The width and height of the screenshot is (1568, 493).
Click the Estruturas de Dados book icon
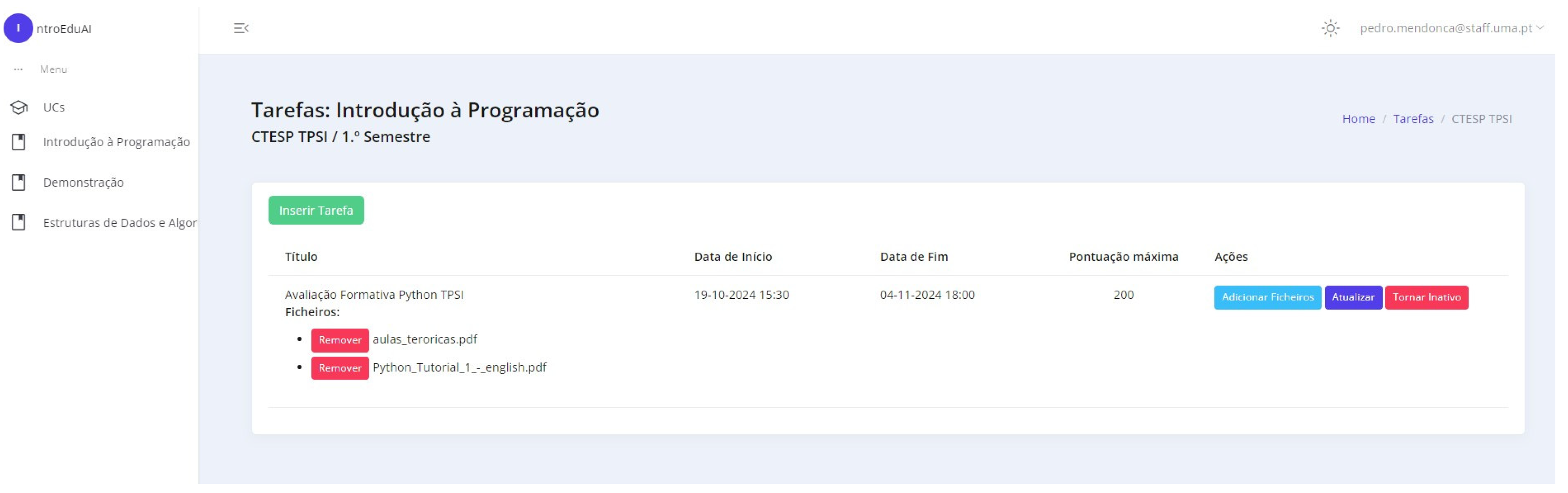coord(19,223)
